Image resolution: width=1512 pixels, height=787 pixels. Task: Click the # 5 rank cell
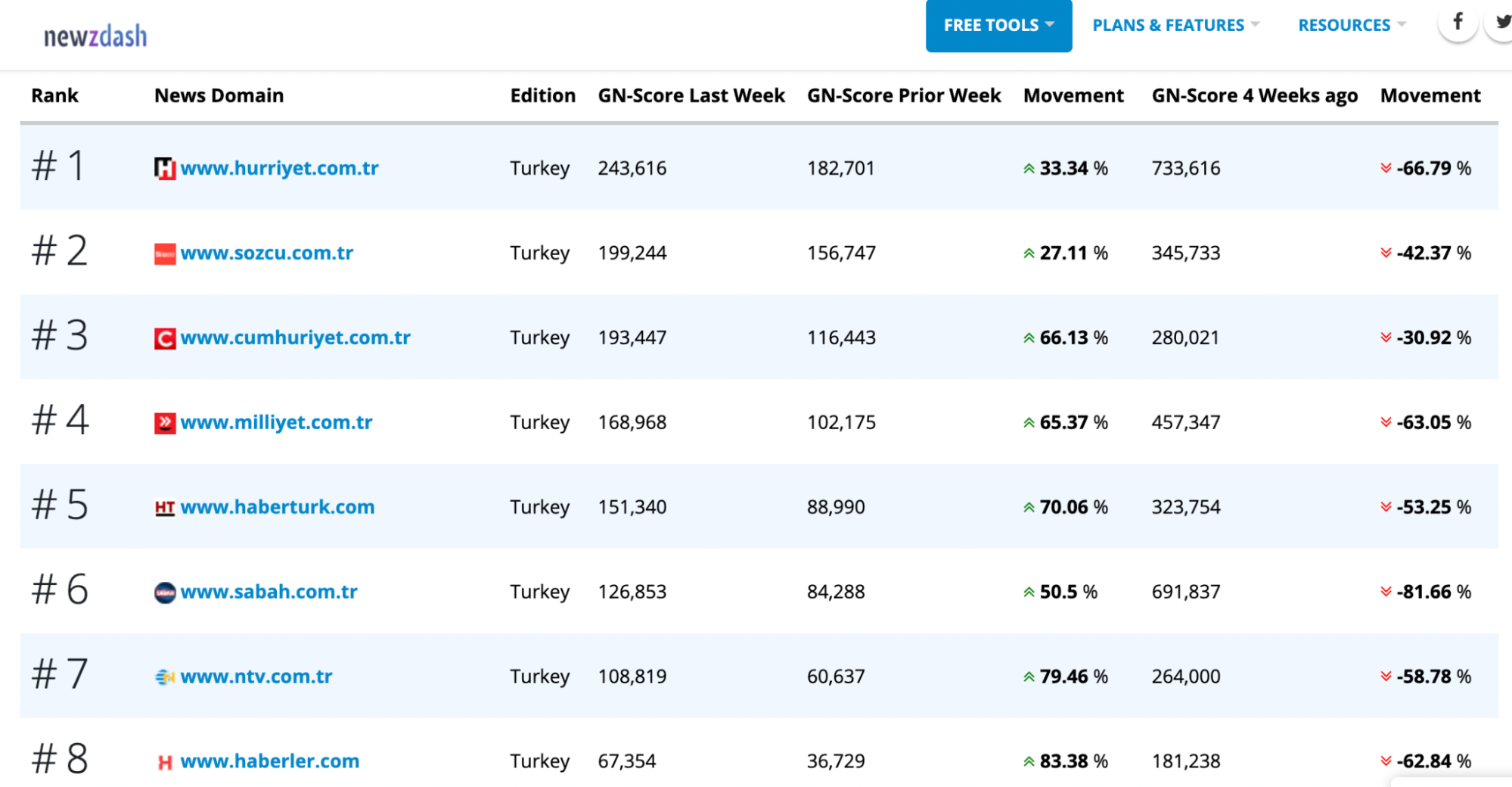(x=59, y=505)
